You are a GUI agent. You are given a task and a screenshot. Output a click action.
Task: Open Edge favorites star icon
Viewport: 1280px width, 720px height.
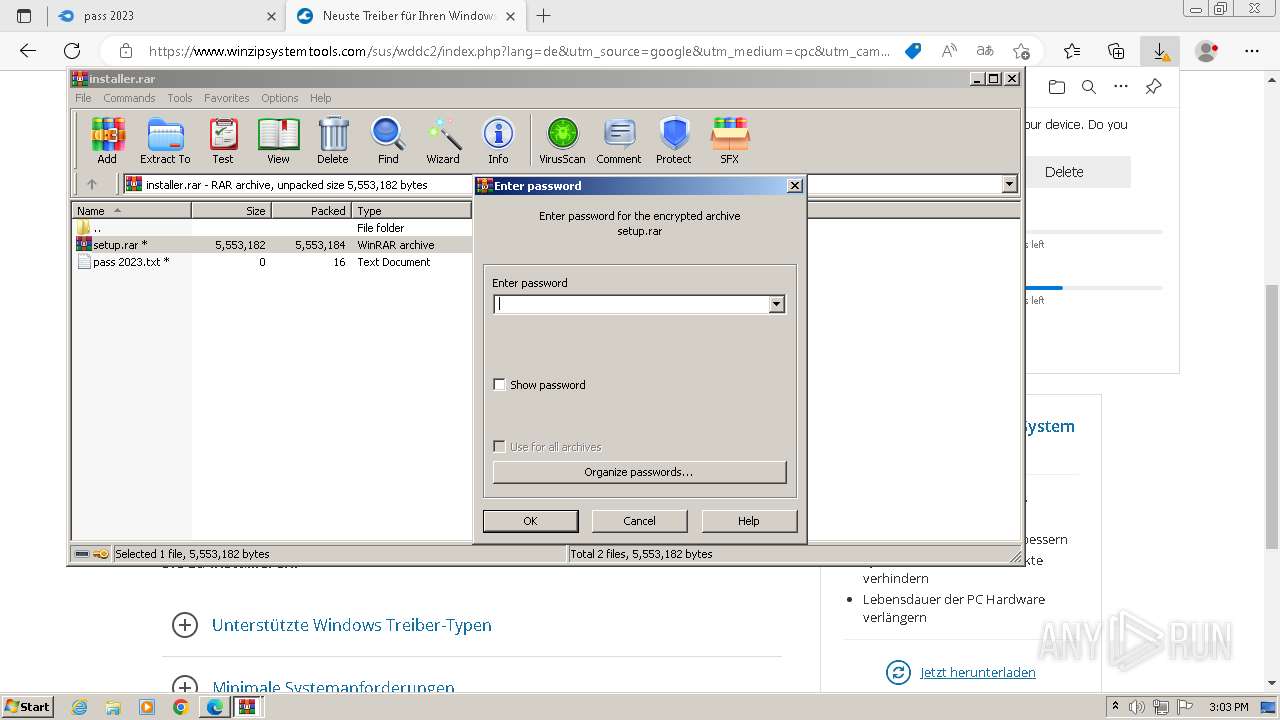tap(1072, 51)
